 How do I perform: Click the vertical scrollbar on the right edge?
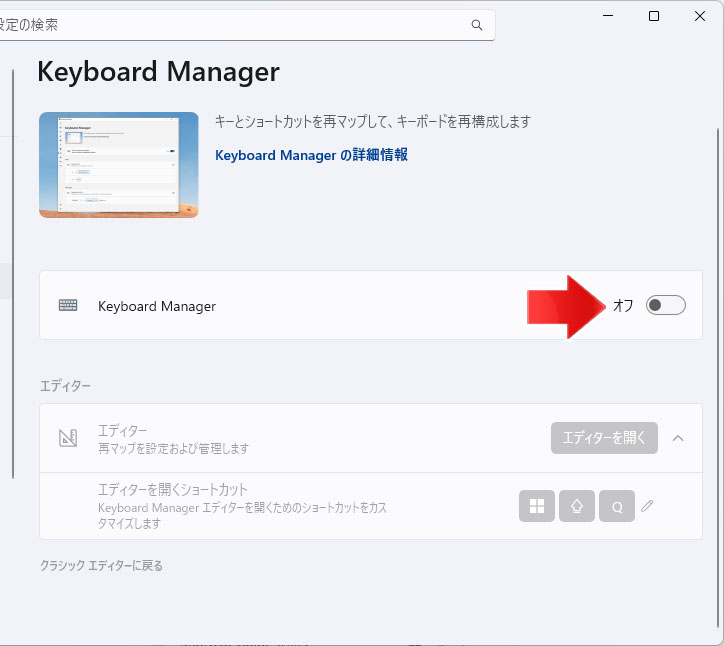tap(718, 376)
